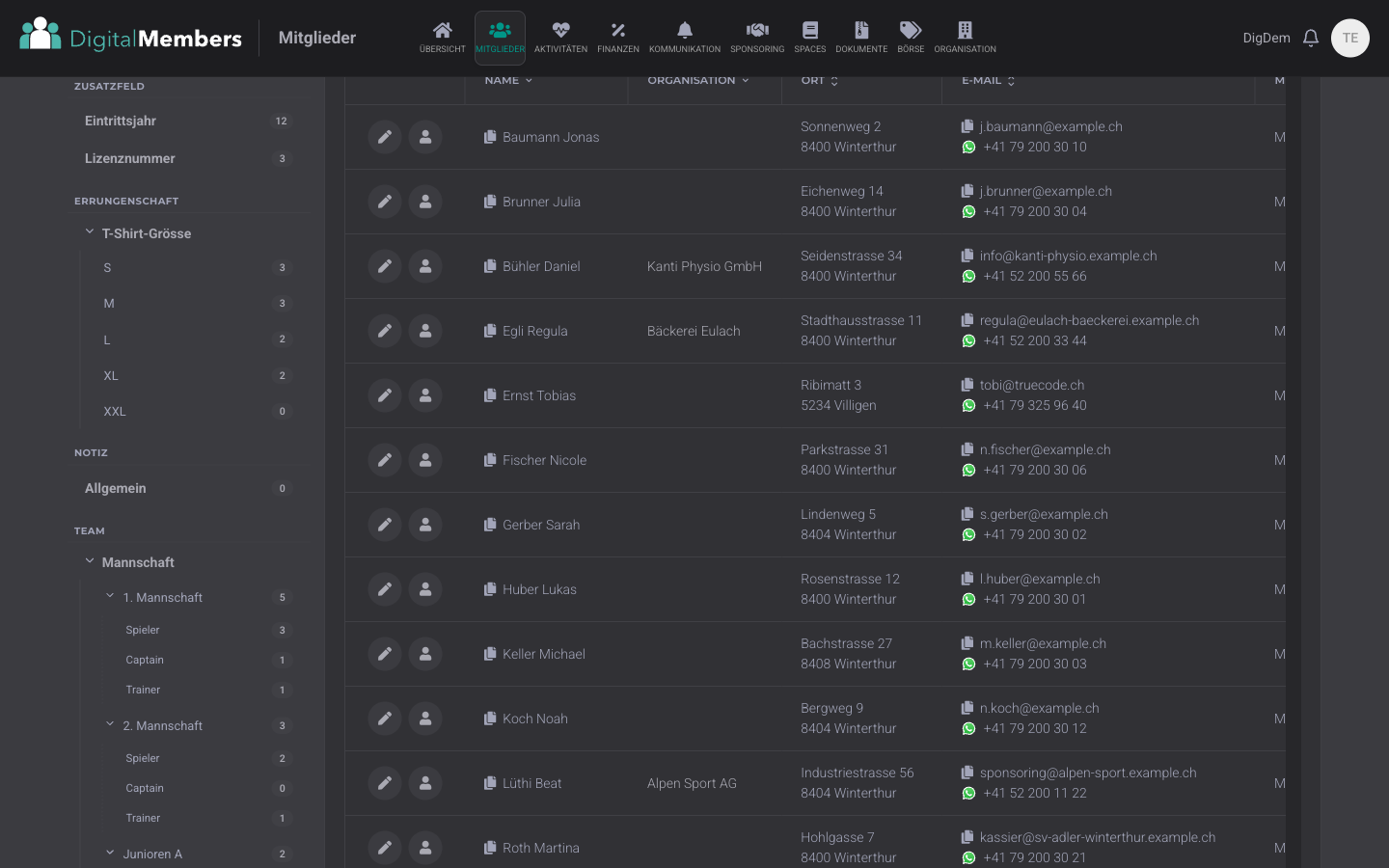The height and width of the screenshot is (868, 1389).
Task: Open profile icon for Bühler Daniel
Action: (x=425, y=266)
